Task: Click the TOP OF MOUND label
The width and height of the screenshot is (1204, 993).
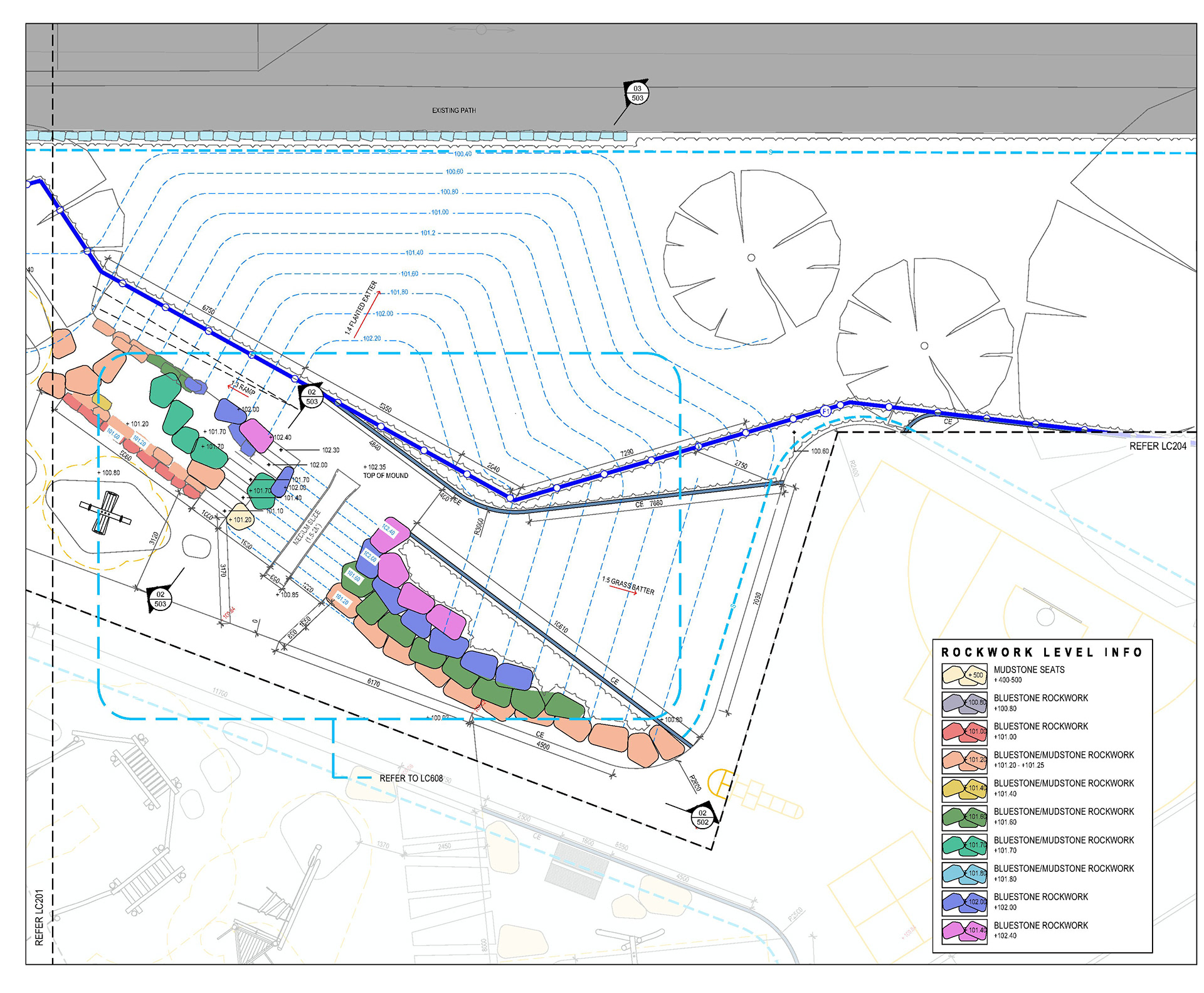Action: pos(386,475)
